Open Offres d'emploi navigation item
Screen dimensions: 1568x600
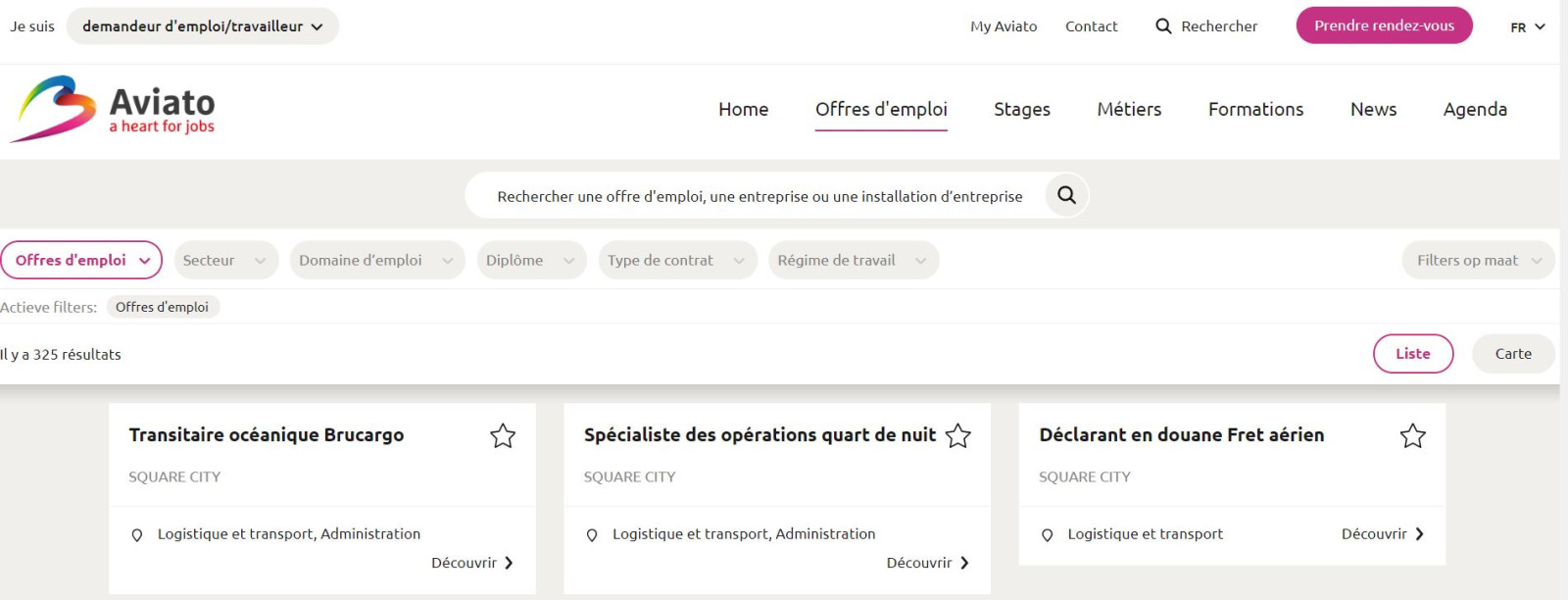click(881, 109)
